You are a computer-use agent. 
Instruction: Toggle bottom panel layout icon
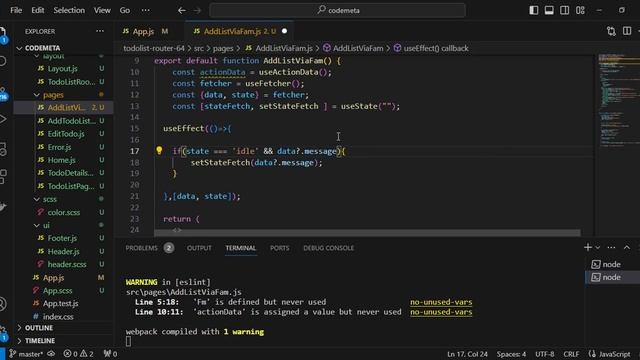[x=549, y=10]
